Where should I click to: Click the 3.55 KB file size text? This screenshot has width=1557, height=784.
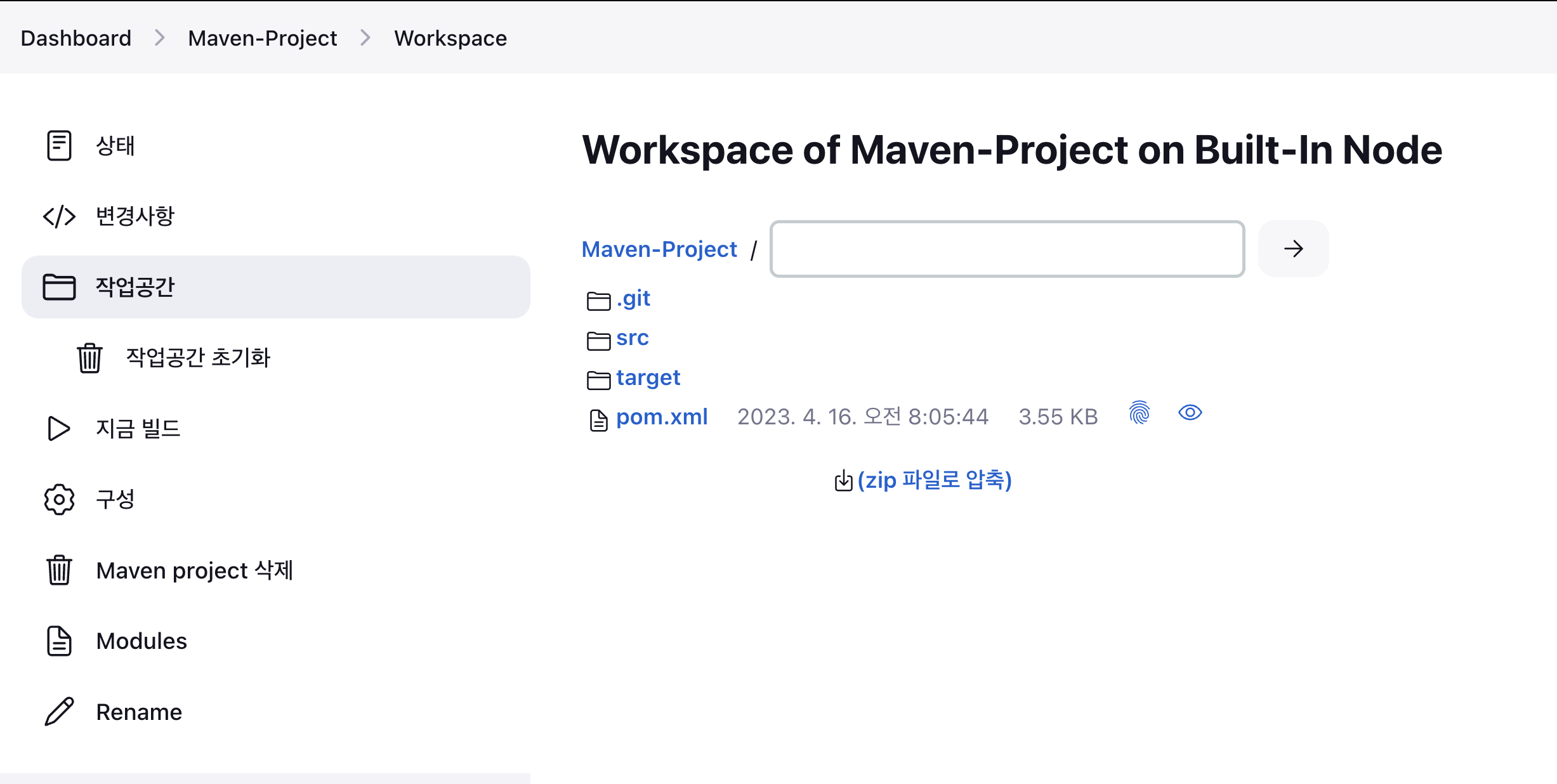coord(1058,417)
